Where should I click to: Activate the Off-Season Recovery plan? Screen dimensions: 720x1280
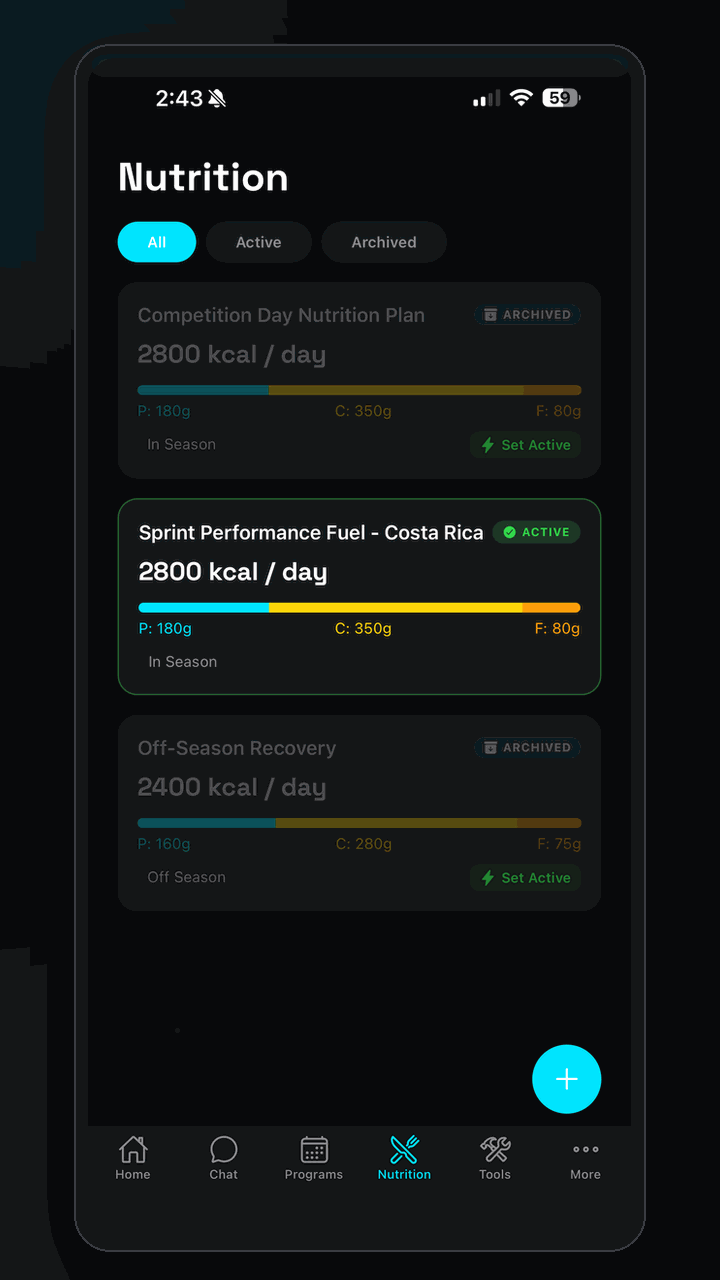[x=525, y=877]
